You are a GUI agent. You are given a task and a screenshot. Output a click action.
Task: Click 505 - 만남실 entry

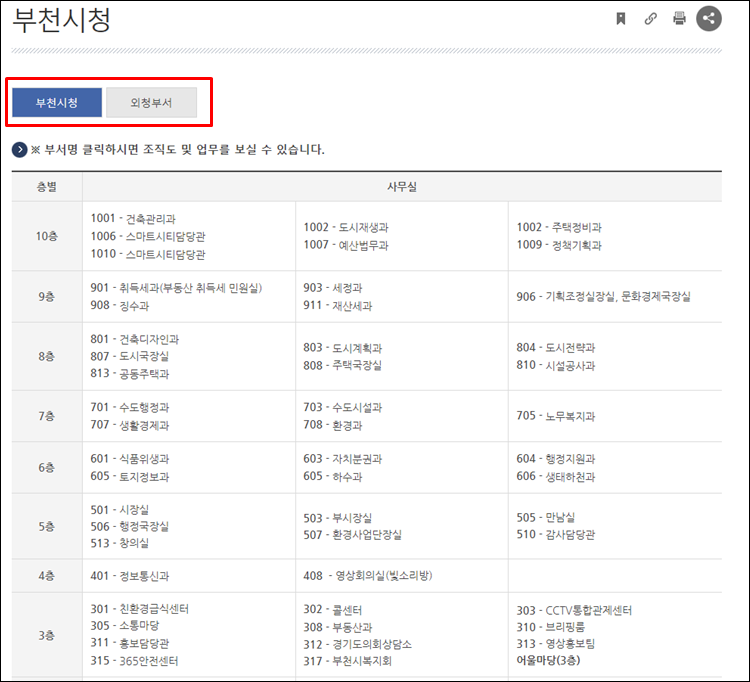click(x=545, y=518)
